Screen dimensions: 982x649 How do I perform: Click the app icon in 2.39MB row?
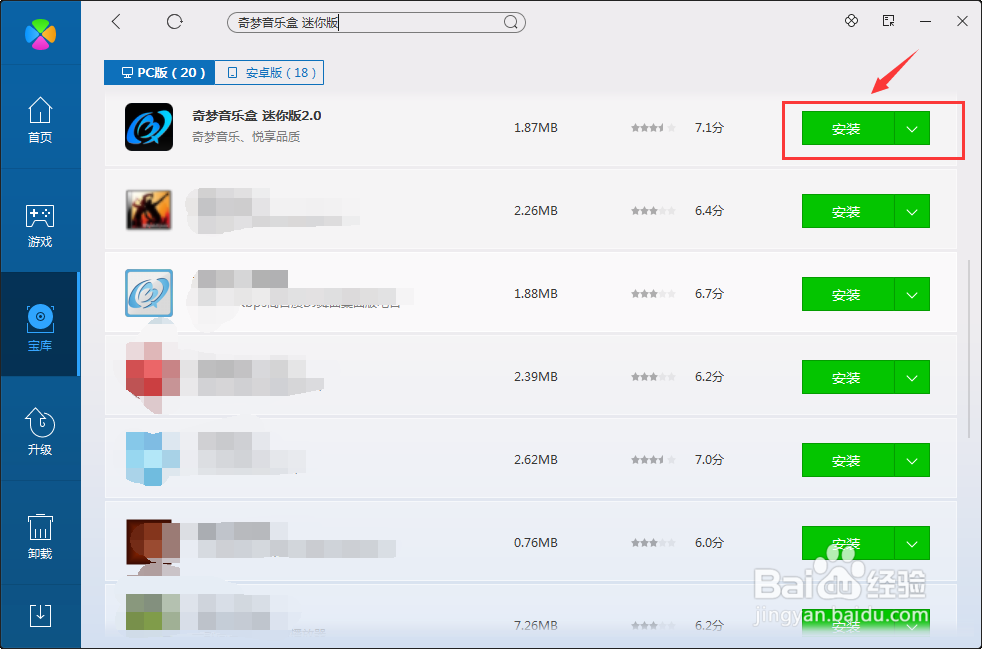click(x=153, y=377)
